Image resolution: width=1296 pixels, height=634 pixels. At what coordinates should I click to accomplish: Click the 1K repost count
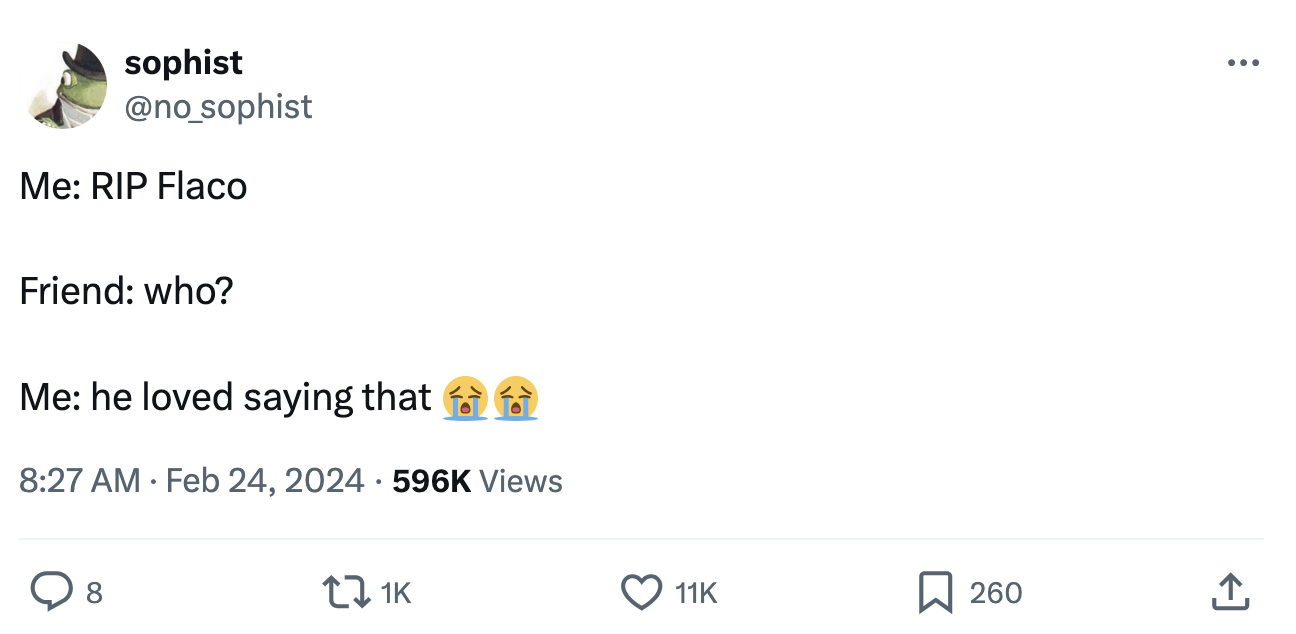(396, 593)
